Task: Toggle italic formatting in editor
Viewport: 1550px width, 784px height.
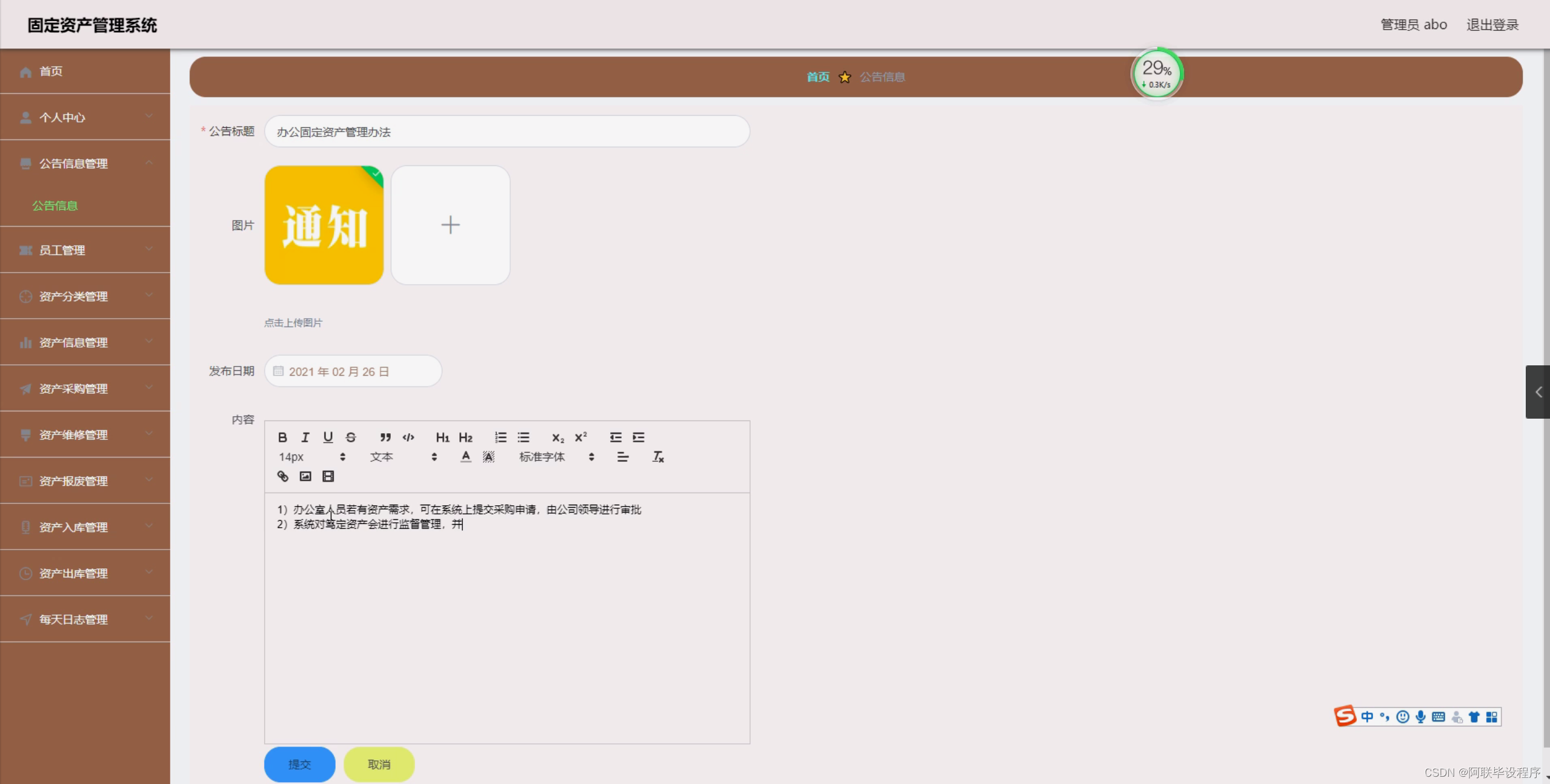Action: 305,437
